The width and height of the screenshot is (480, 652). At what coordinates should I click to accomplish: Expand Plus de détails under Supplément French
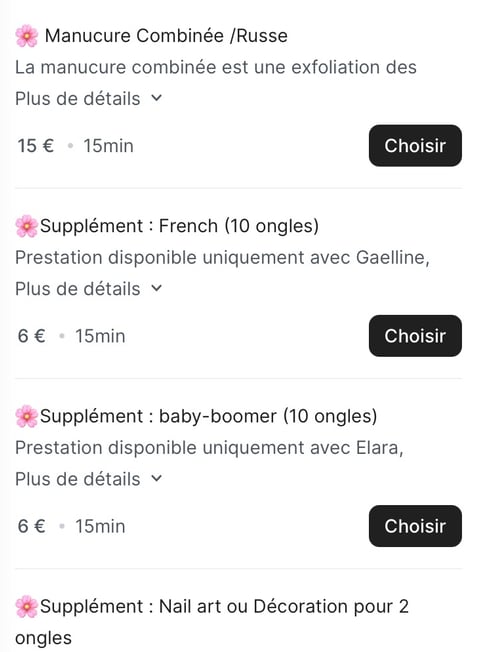pyautogui.click(x=89, y=289)
